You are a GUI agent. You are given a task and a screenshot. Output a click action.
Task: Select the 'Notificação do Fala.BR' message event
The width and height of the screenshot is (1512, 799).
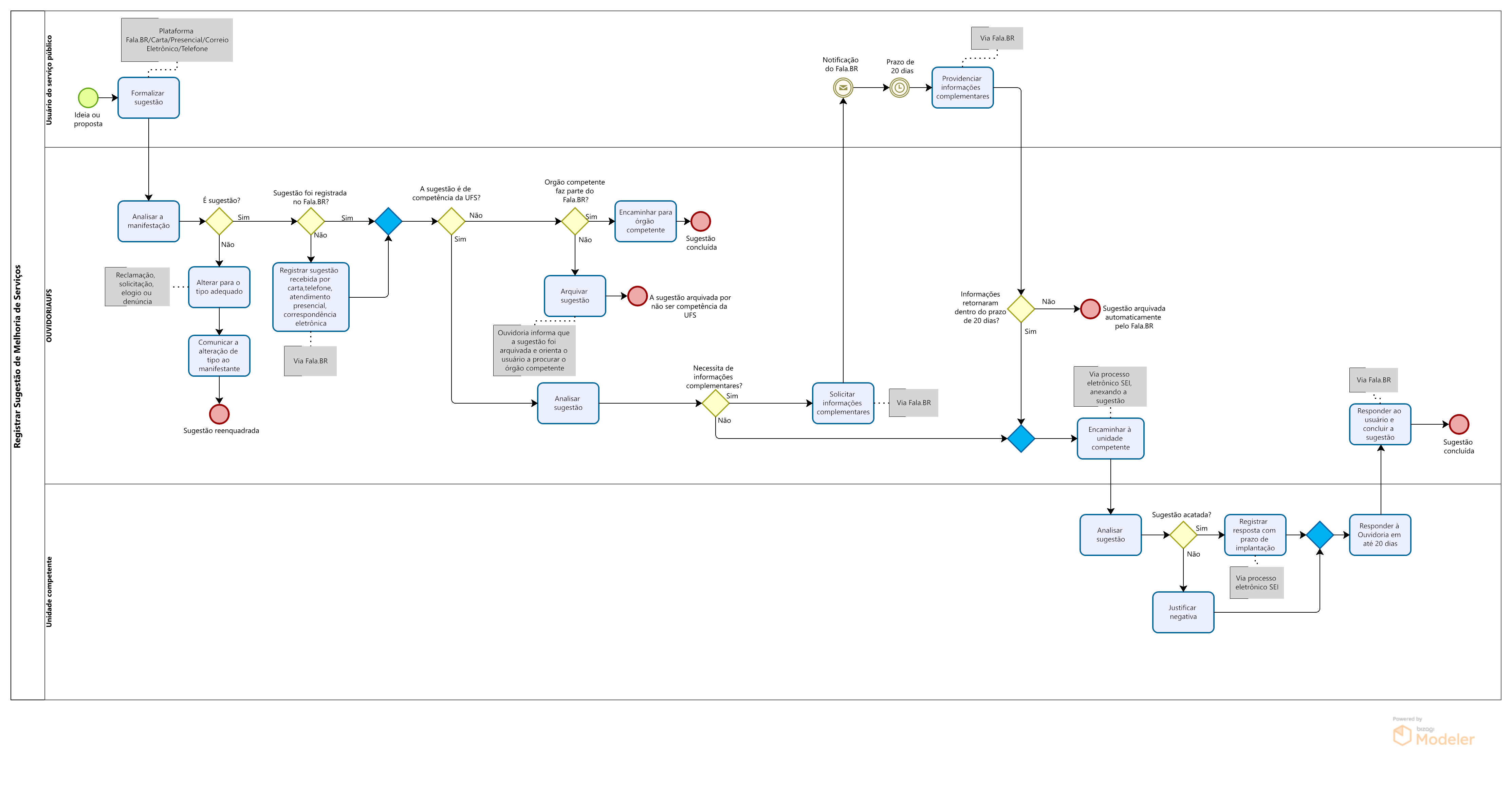pyautogui.click(x=843, y=88)
